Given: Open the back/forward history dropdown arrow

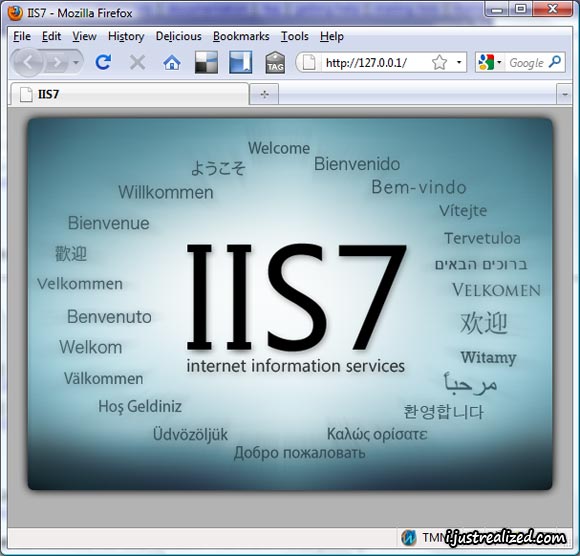Looking at the screenshot, I should point(76,63).
